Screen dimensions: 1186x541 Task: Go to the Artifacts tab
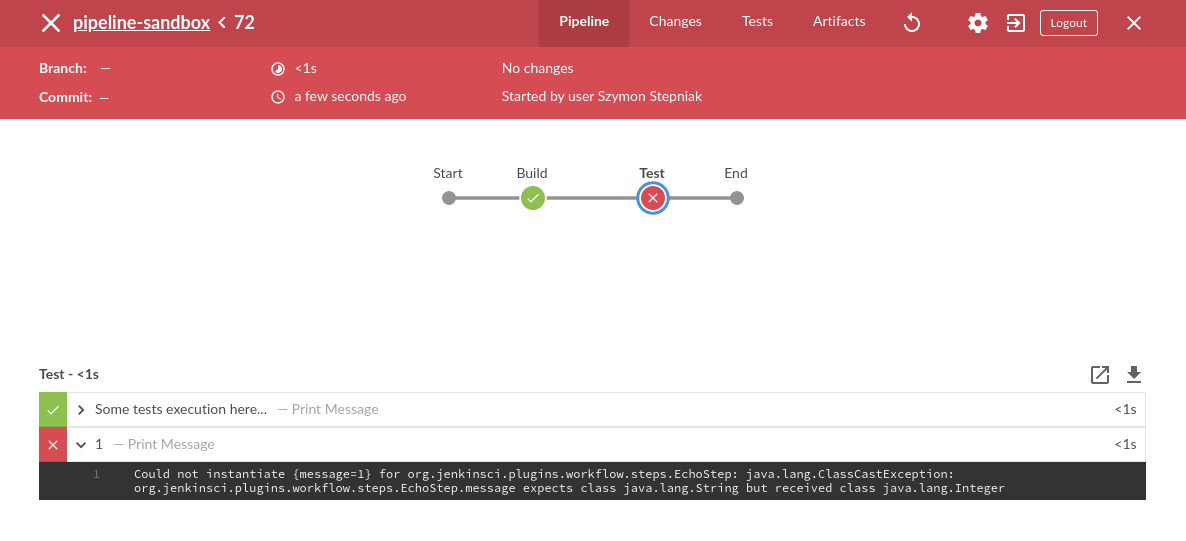coord(839,21)
